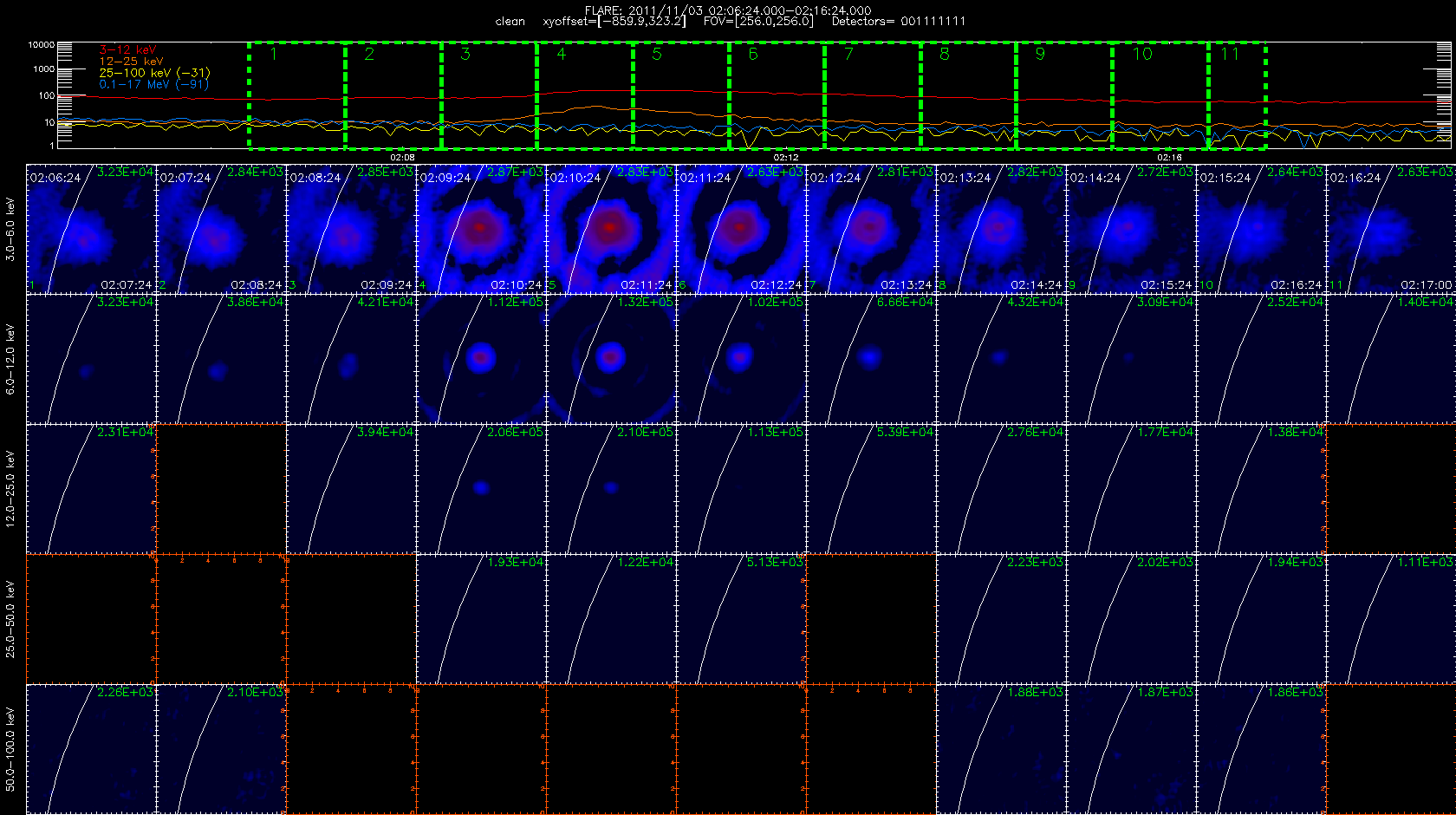This screenshot has width=1456, height=815.
Task: Click the 'Detectors= 001111111' header text
Action: 898,22
